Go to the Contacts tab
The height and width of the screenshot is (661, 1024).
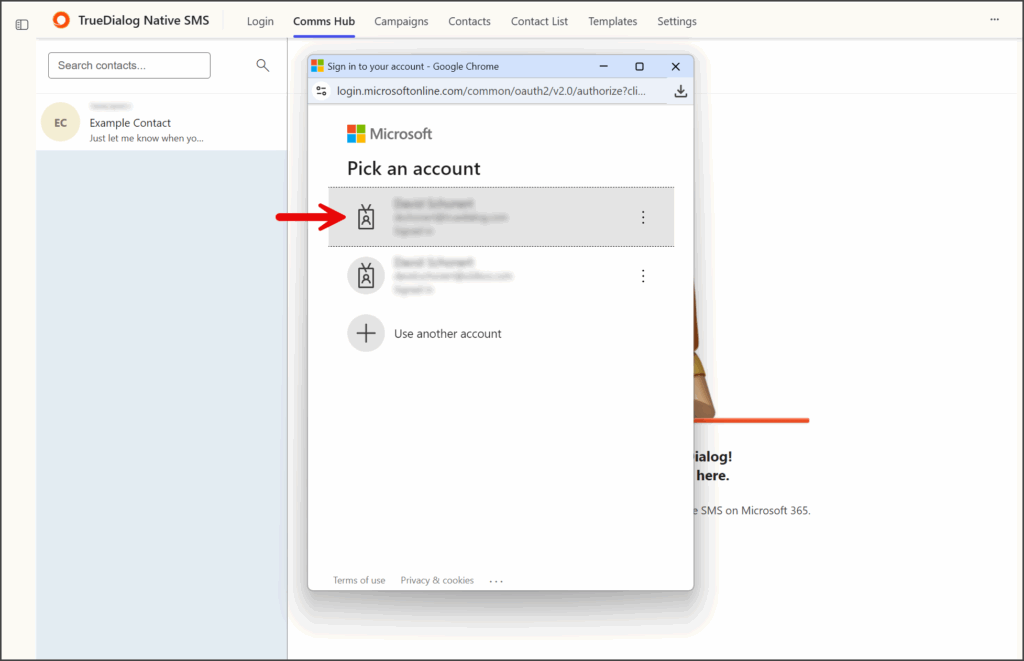[469, 21]
